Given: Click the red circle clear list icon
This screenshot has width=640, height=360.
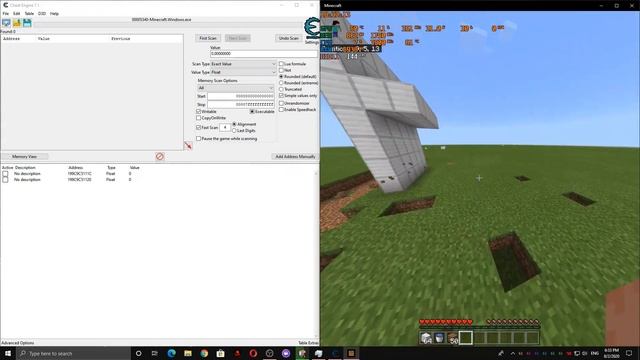Looking at the screenshot, I should pyautogui.click(x=160, y=156).
